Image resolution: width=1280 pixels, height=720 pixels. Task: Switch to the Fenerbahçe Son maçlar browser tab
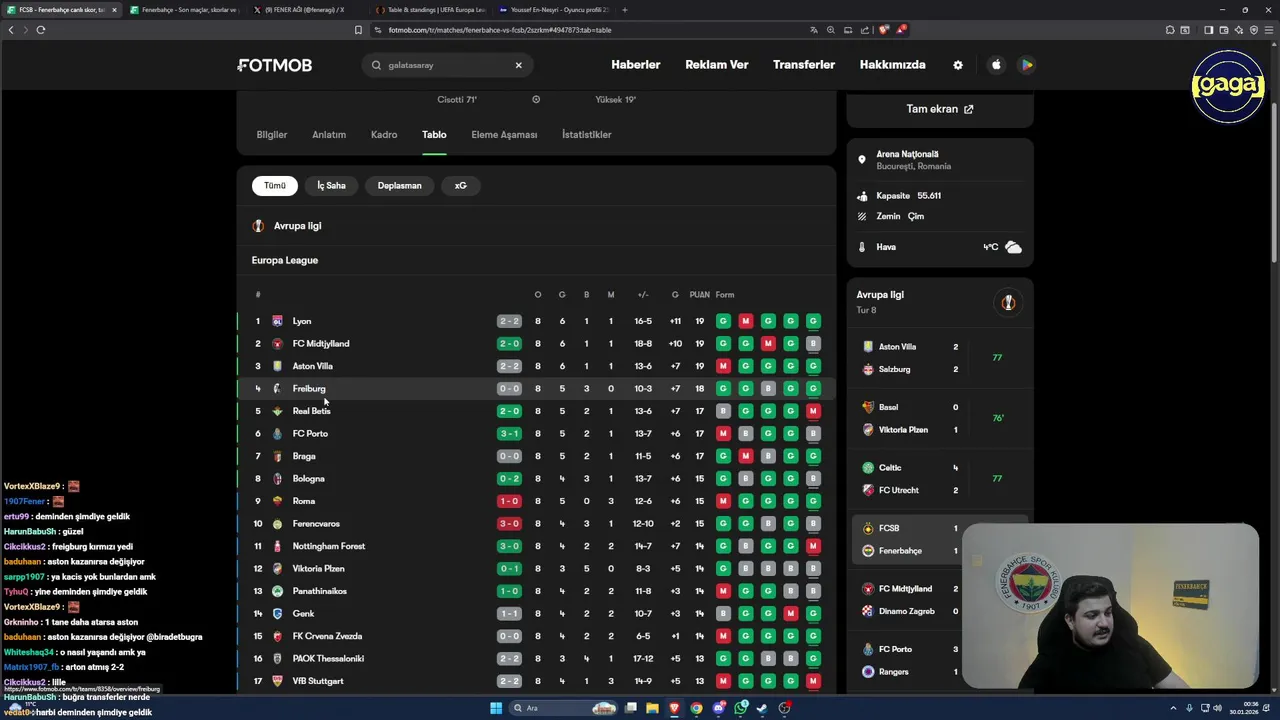click(184, 10)
